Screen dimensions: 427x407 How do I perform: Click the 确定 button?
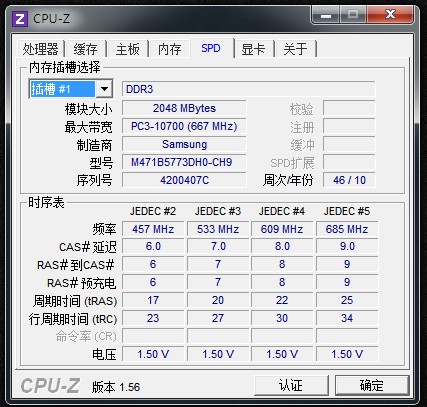click(x=372, y=386)
